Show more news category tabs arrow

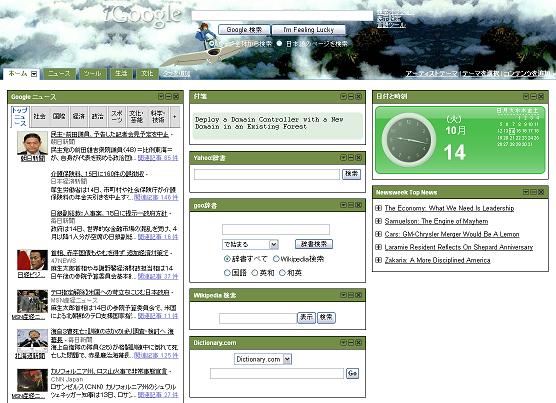[175, 116]
